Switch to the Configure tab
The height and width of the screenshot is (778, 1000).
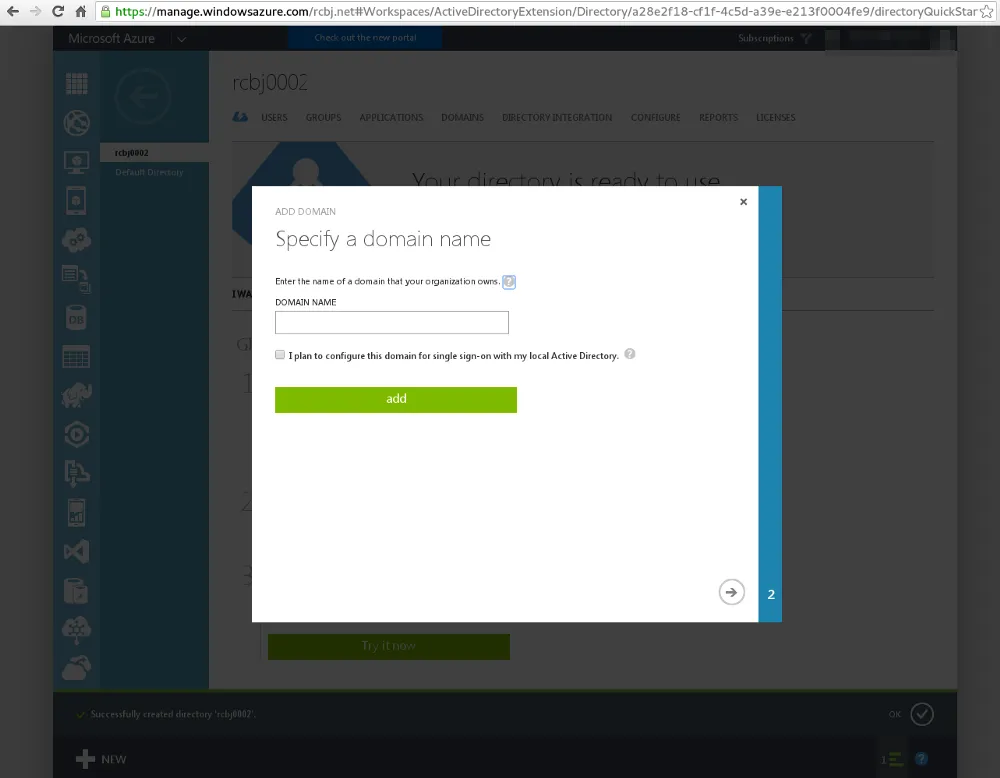click(x=656, y=117)
